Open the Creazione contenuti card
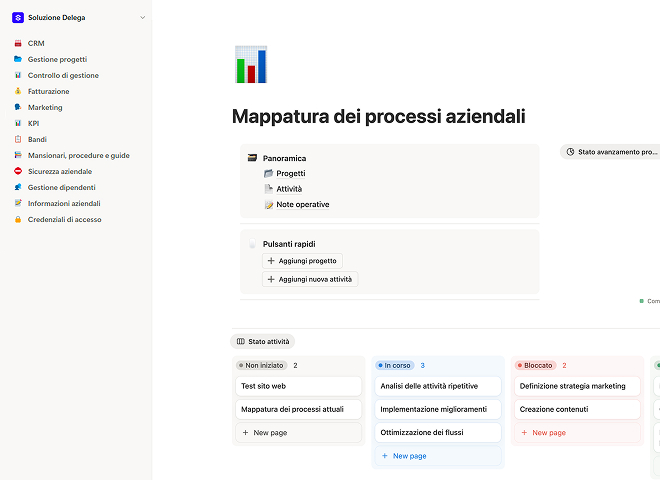Image resolution: width=660 pixels, height=480 pixels. [578, 409]
